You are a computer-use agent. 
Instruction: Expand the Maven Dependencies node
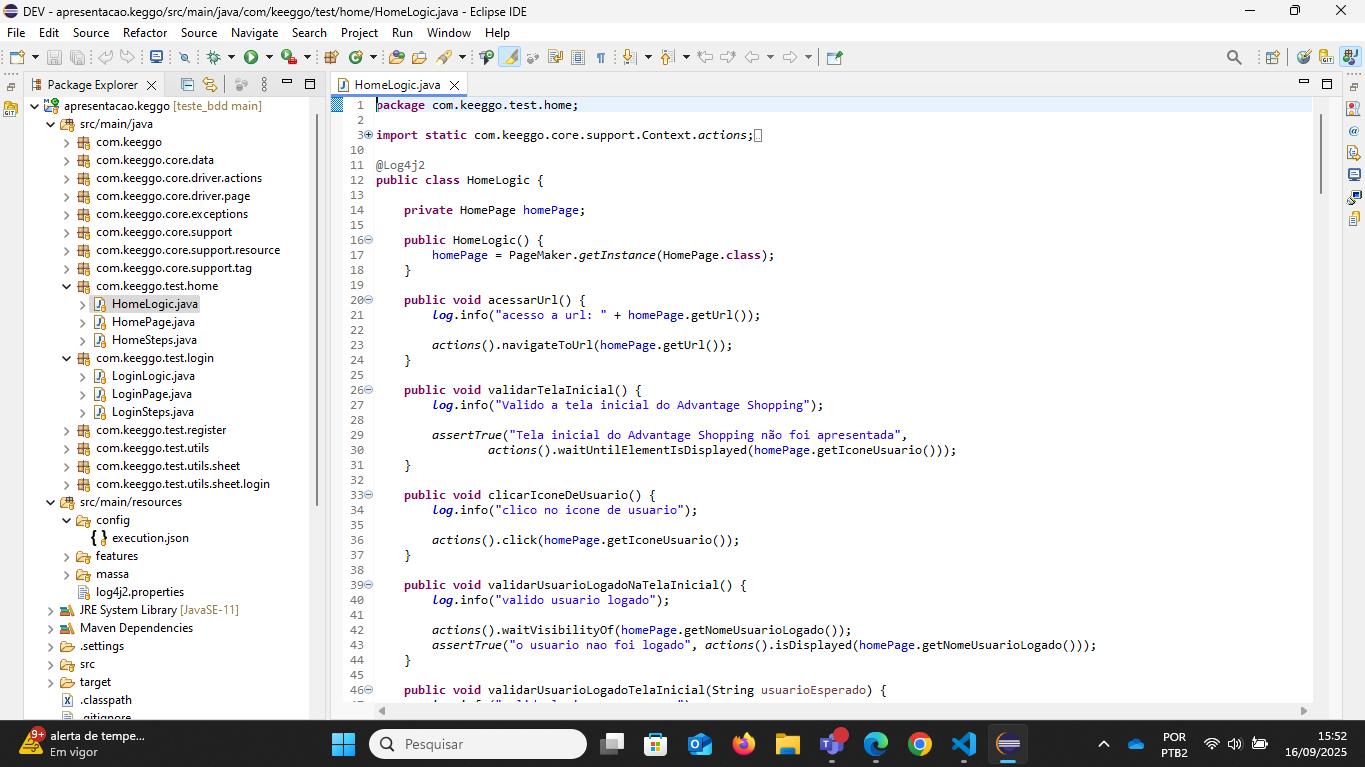click(51, 628)
